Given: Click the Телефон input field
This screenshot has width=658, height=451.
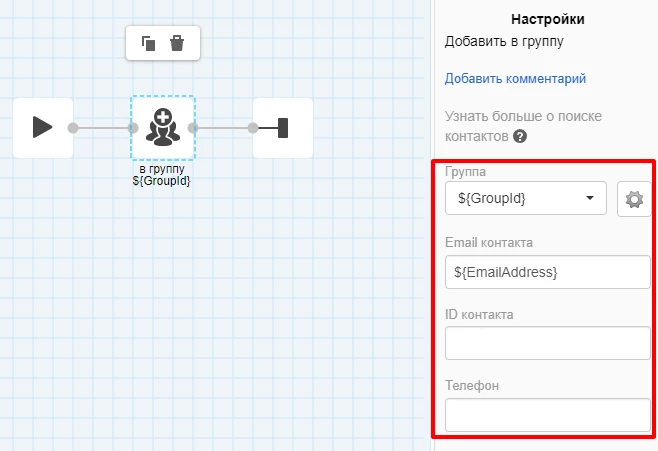Looking at the screenshot, I should pos(547,414).
